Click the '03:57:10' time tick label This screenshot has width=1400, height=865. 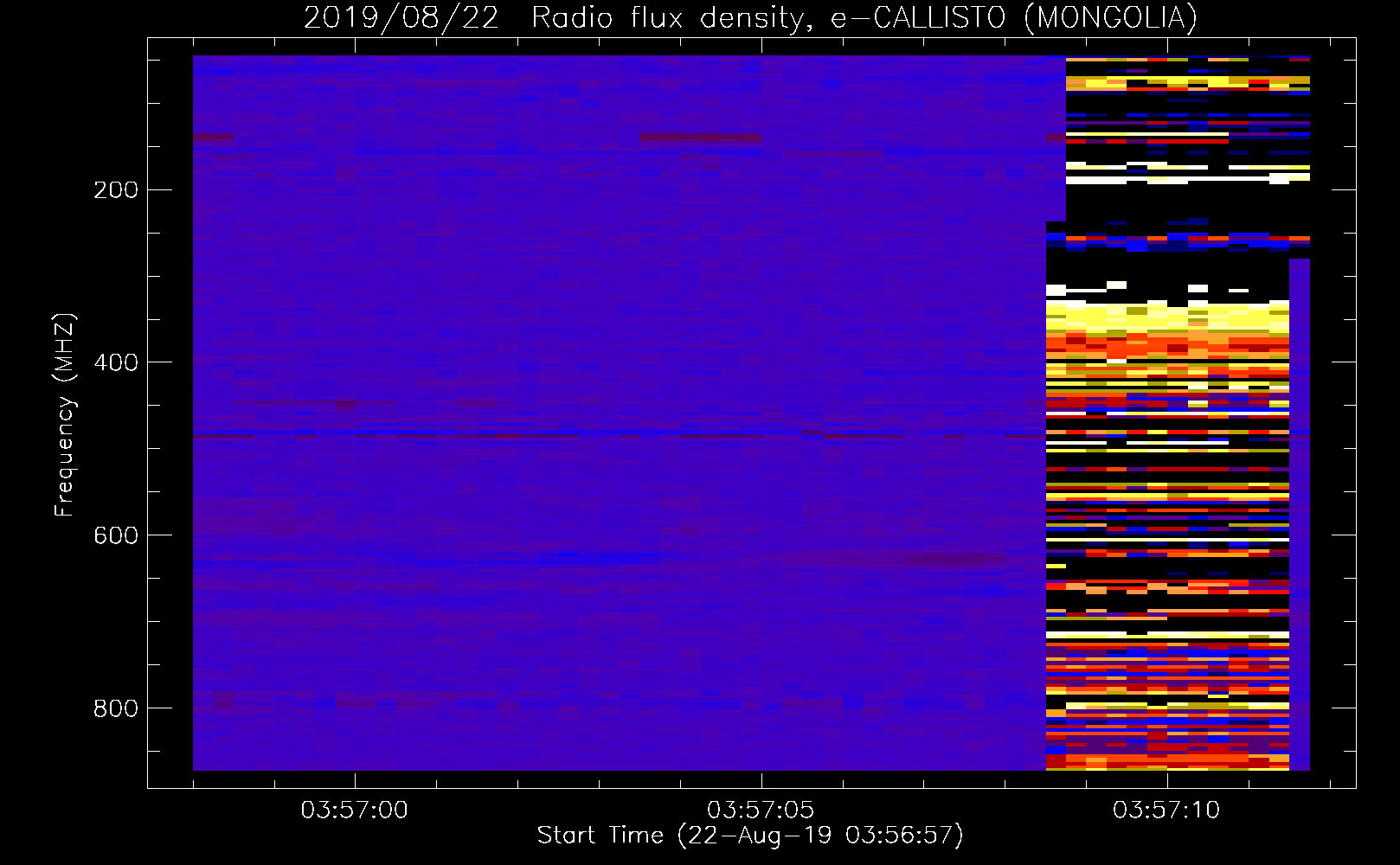(1166, 810)
